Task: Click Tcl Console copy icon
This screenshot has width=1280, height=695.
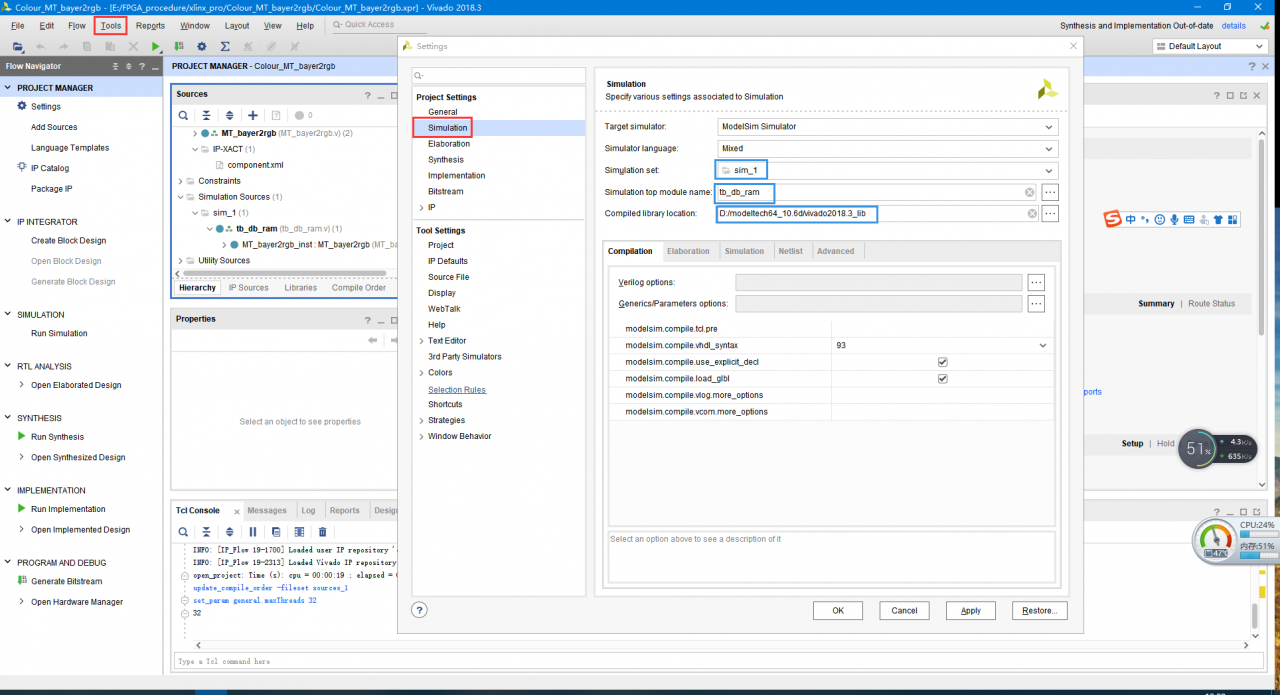Action: click(276, 532)
